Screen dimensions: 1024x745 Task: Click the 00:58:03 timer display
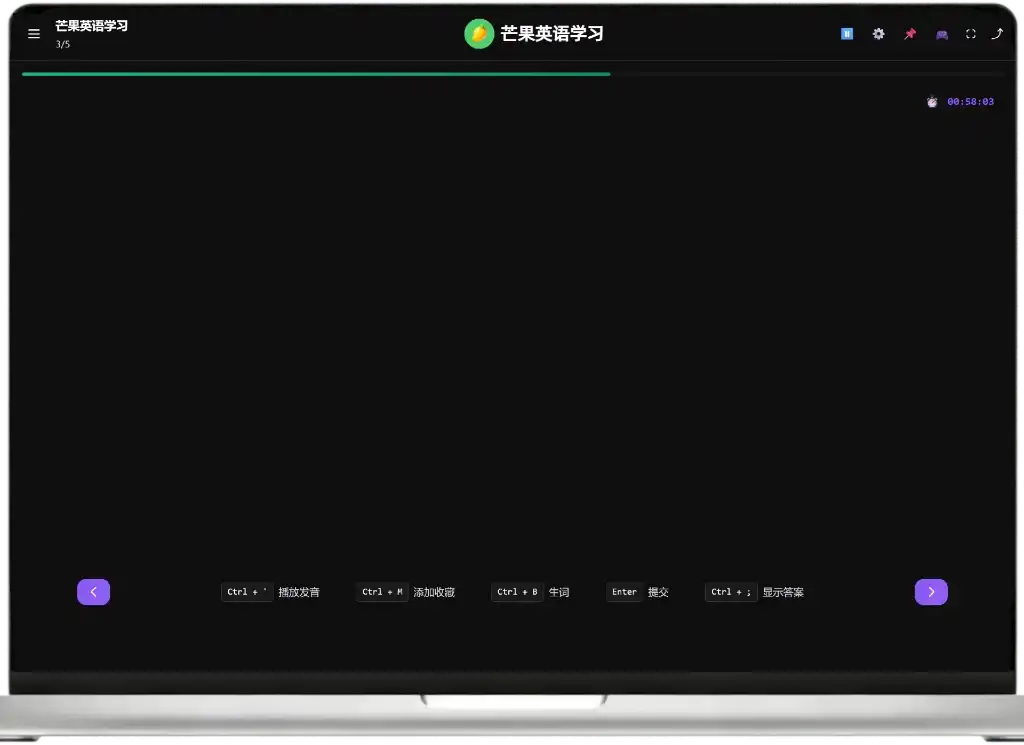pos(970,102)
